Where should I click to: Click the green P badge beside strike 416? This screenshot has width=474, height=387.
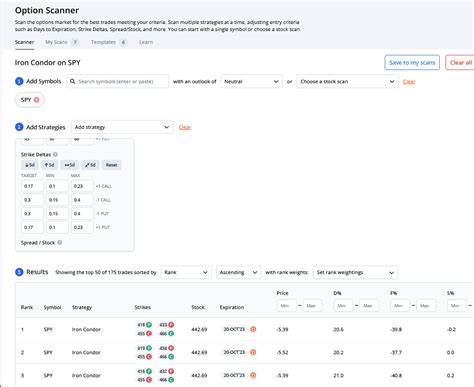coord(149,371)
